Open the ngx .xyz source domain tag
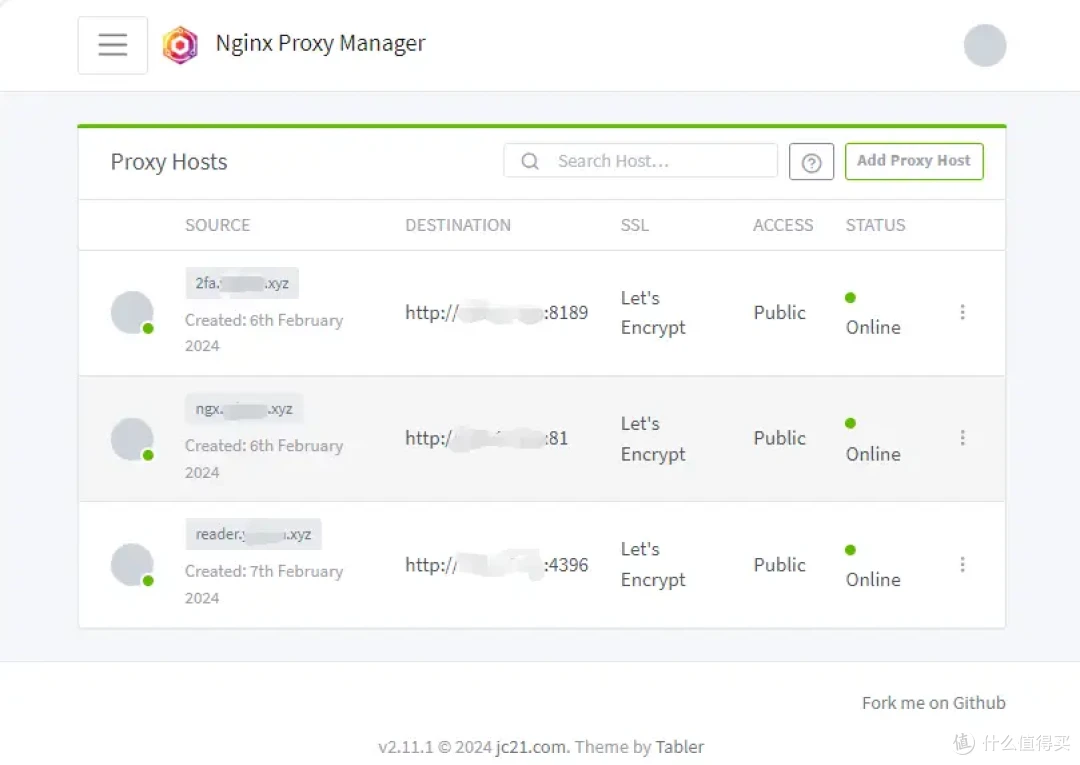 point(244,409)
